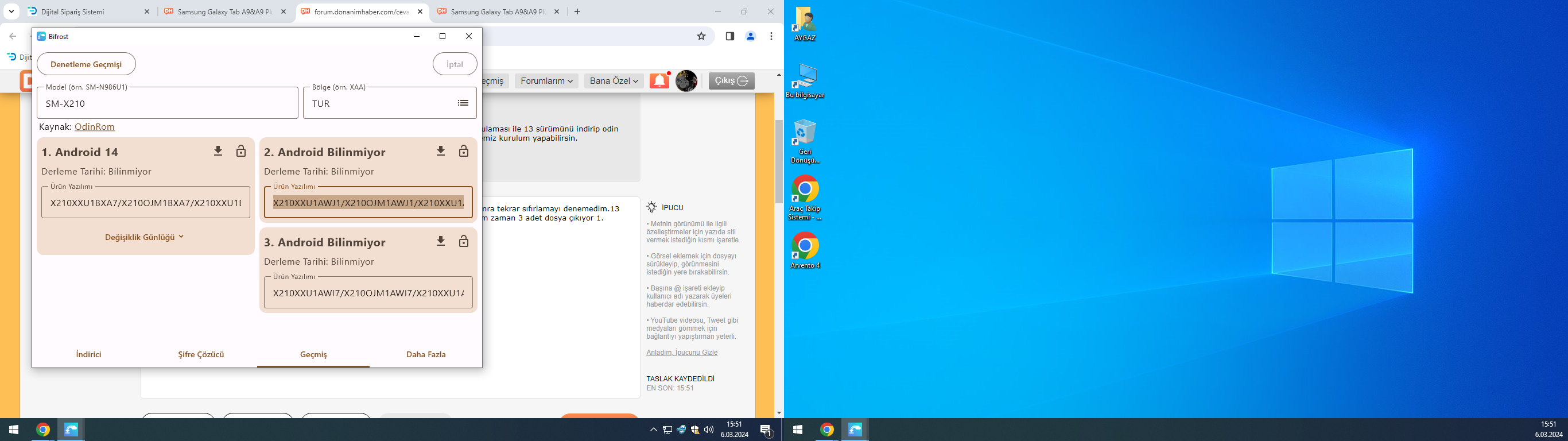Open Daha Fazla tab
The height and width of the screenshot is (441, 1568).
click(426, 354)
